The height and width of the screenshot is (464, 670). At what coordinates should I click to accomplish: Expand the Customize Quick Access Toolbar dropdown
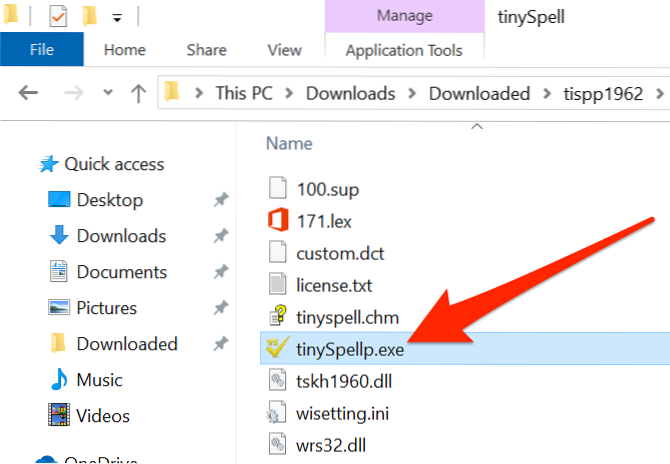[118, 18]
